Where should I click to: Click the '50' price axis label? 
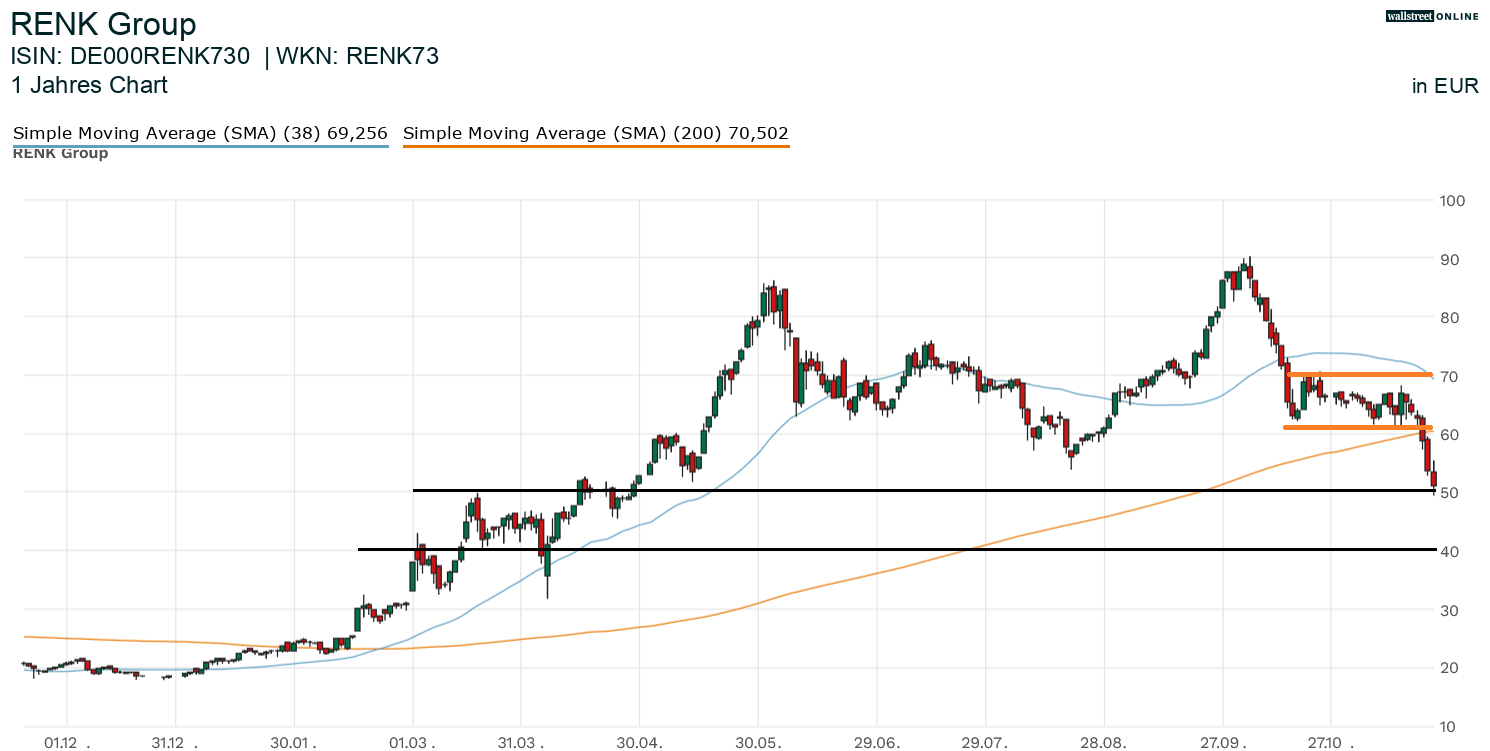(x=1449, y=493)
